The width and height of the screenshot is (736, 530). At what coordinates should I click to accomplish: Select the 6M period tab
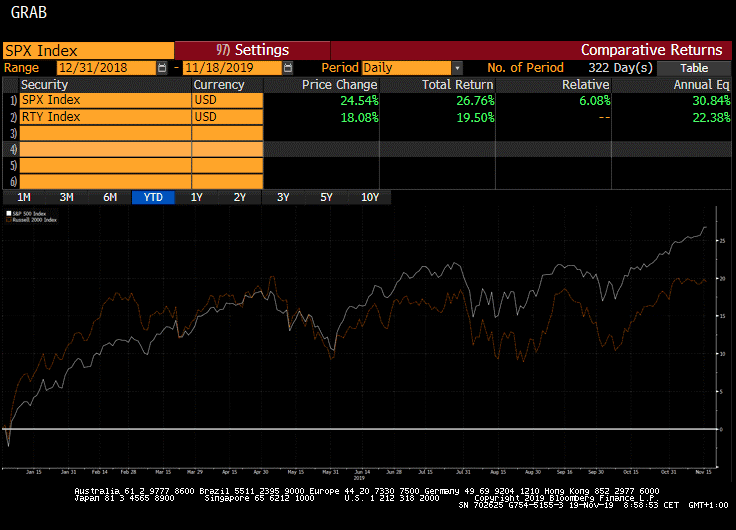110,197
